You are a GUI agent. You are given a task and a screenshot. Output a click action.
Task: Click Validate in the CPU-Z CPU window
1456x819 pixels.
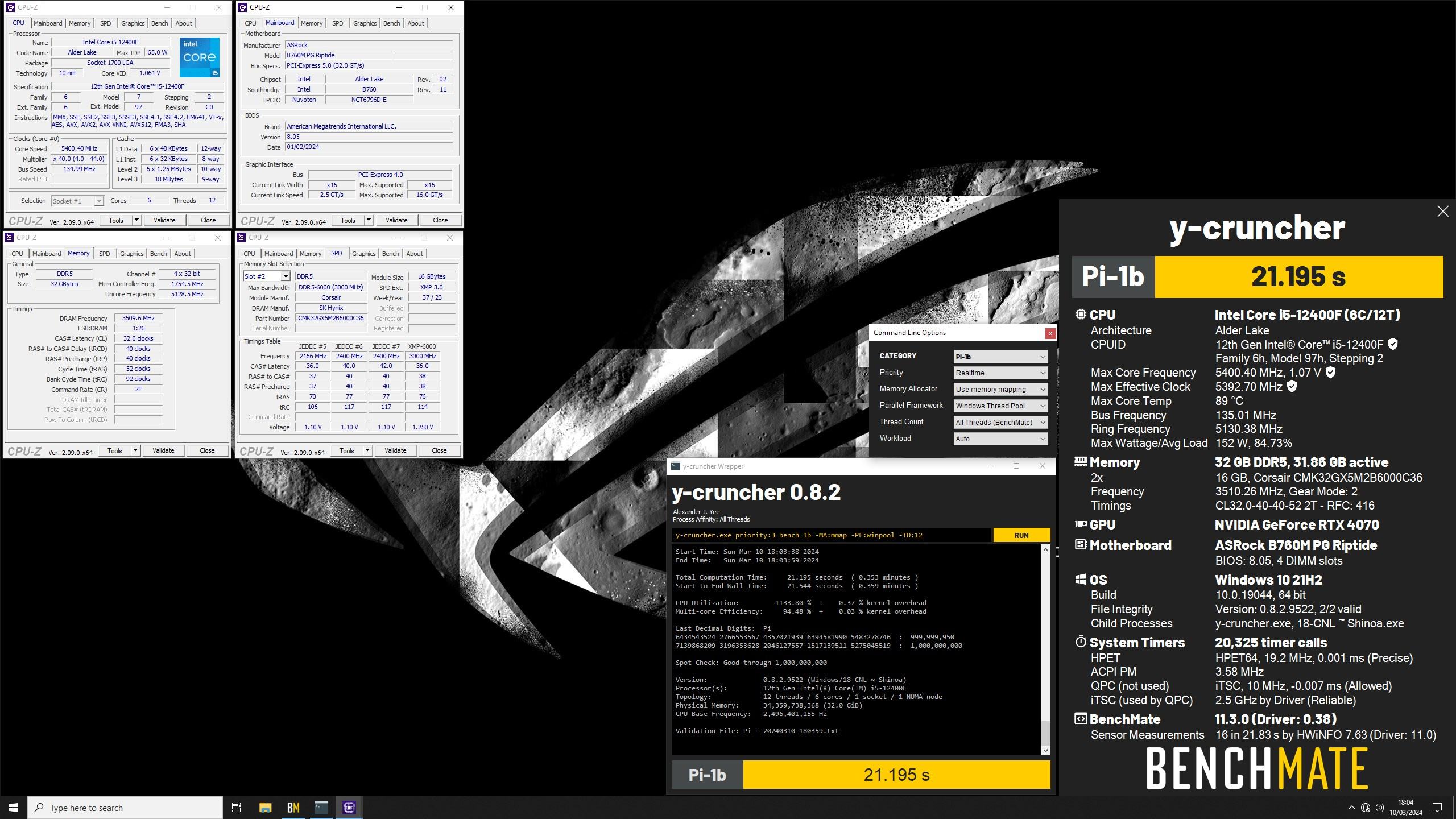[x=164, y=220]
